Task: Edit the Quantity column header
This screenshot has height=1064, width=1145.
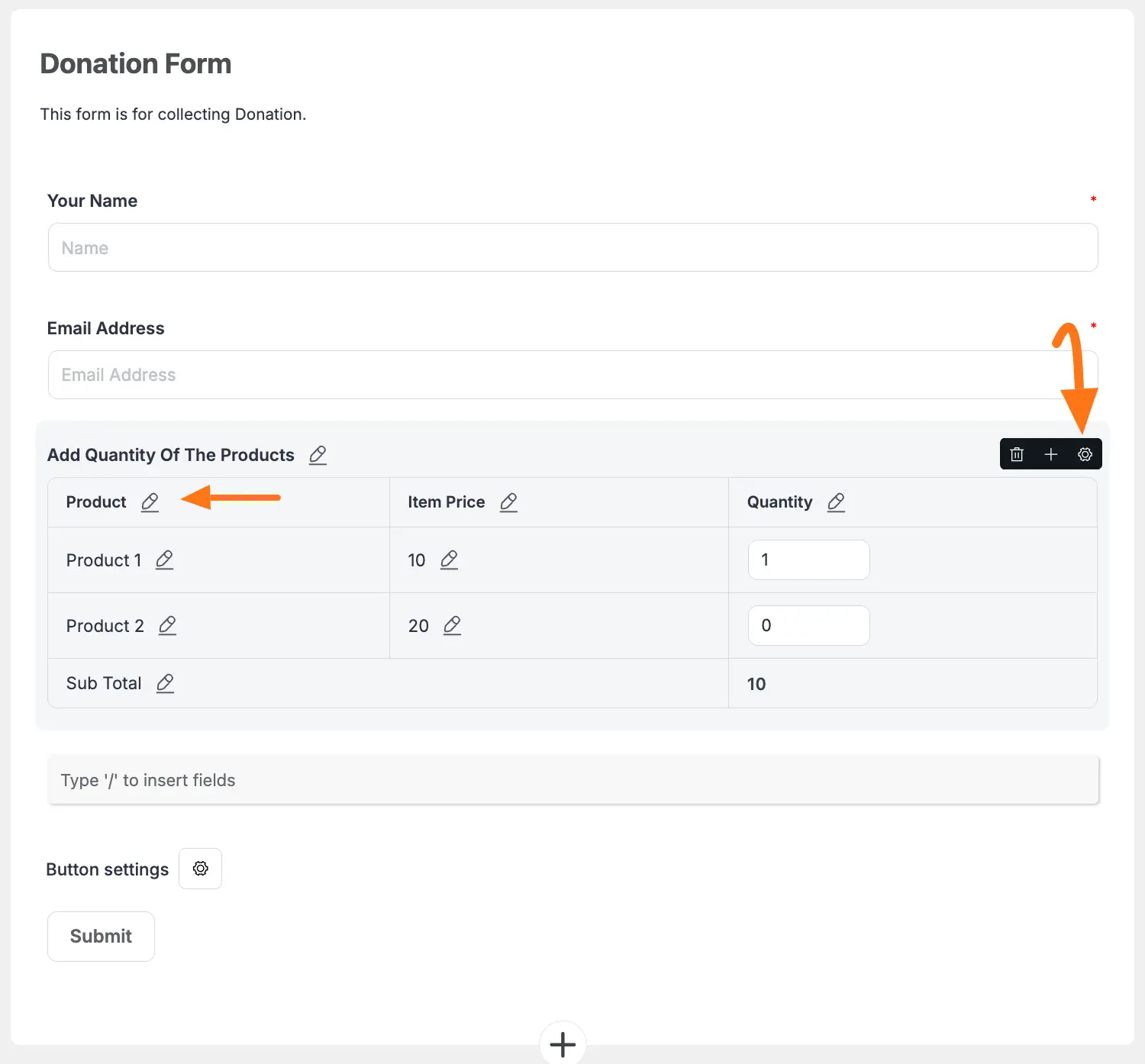Action: pos(836,502)
